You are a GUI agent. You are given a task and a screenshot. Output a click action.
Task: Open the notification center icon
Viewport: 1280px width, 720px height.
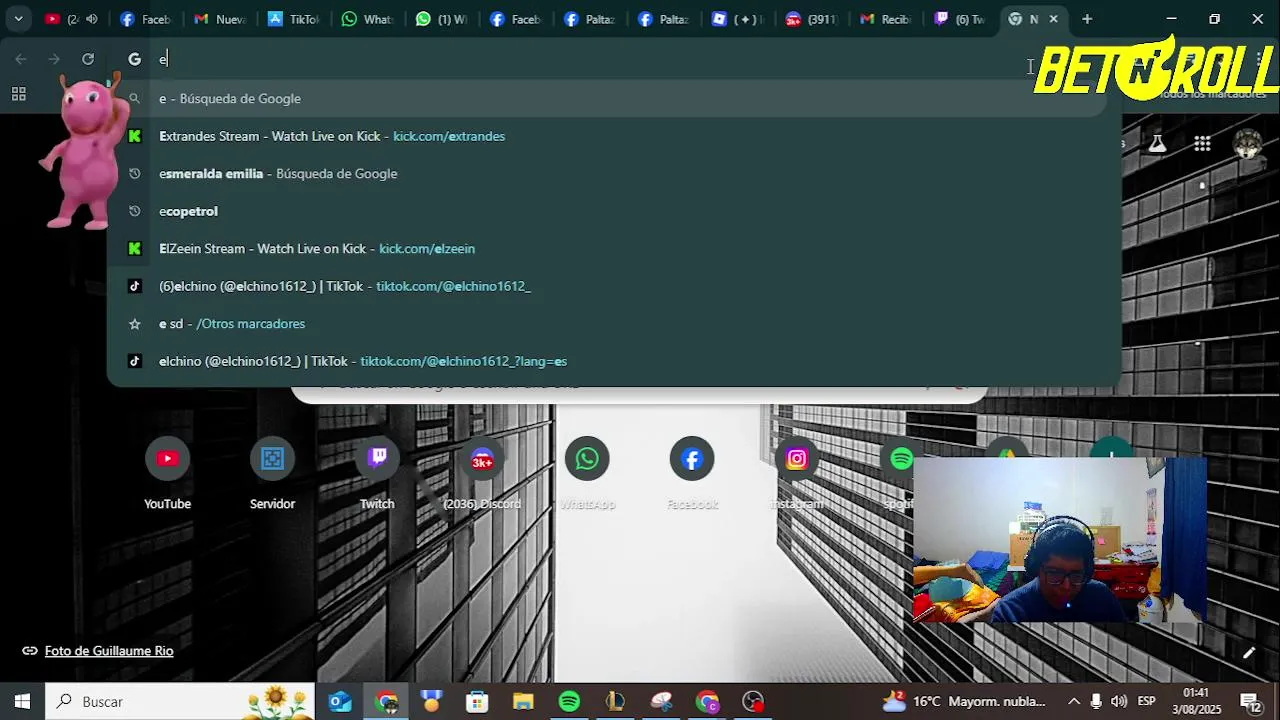1249,701
